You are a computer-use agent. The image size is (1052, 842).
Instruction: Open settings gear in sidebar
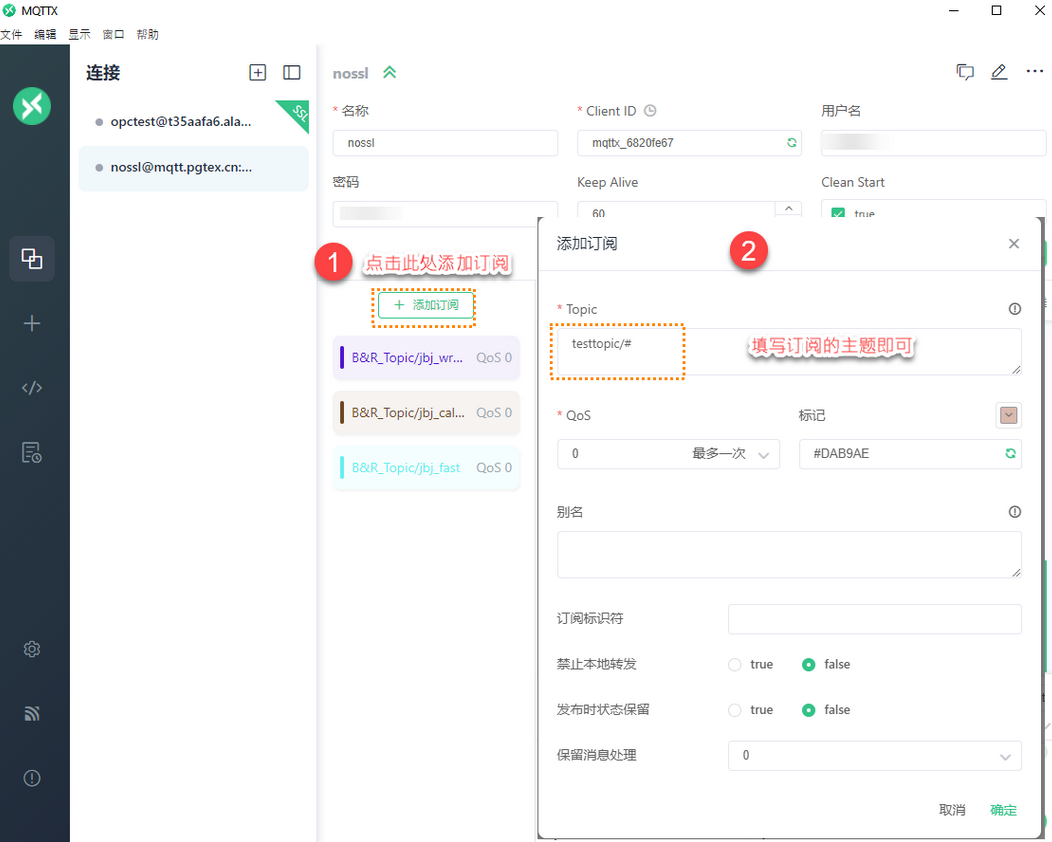point(32,649)
